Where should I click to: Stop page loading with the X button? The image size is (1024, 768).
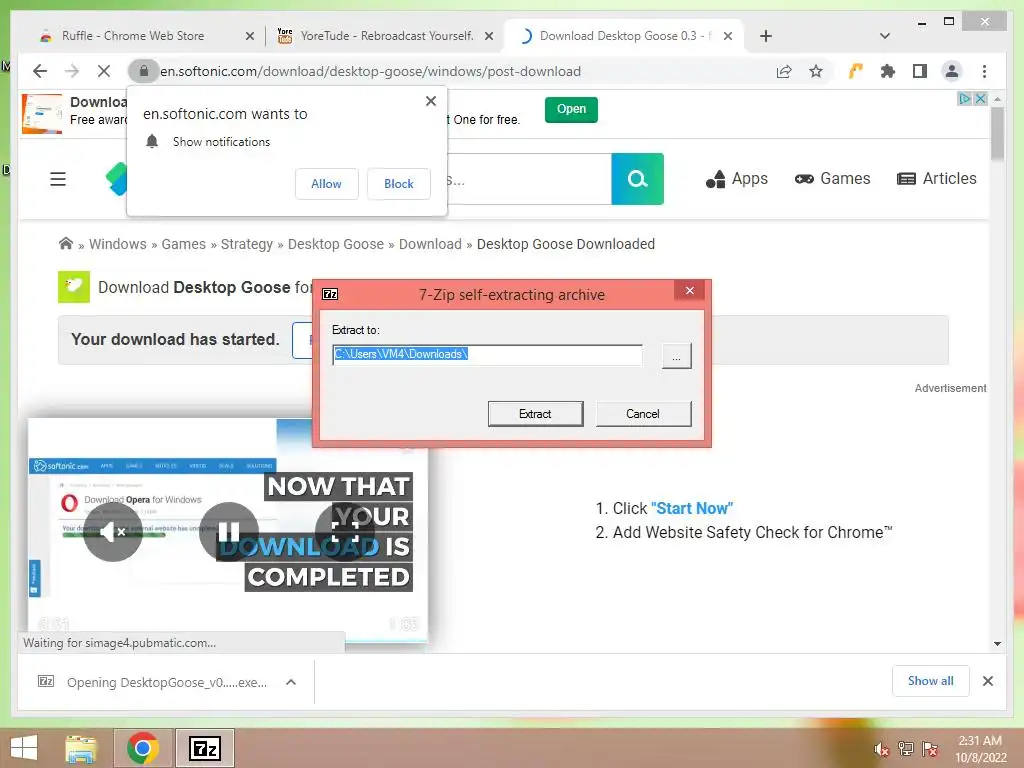(104, 71)
